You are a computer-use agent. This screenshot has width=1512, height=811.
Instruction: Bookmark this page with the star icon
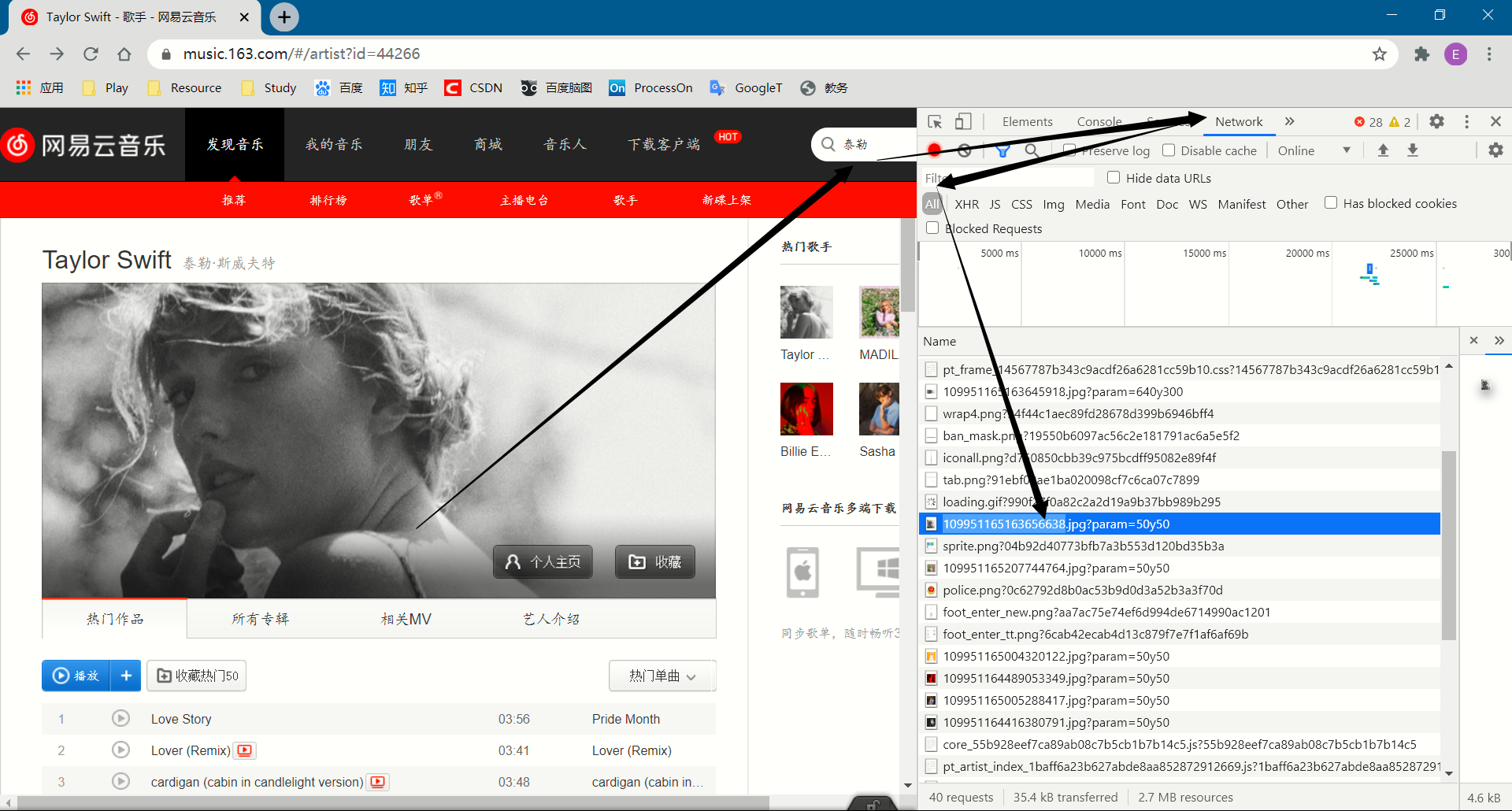(x=1379, y=54)
